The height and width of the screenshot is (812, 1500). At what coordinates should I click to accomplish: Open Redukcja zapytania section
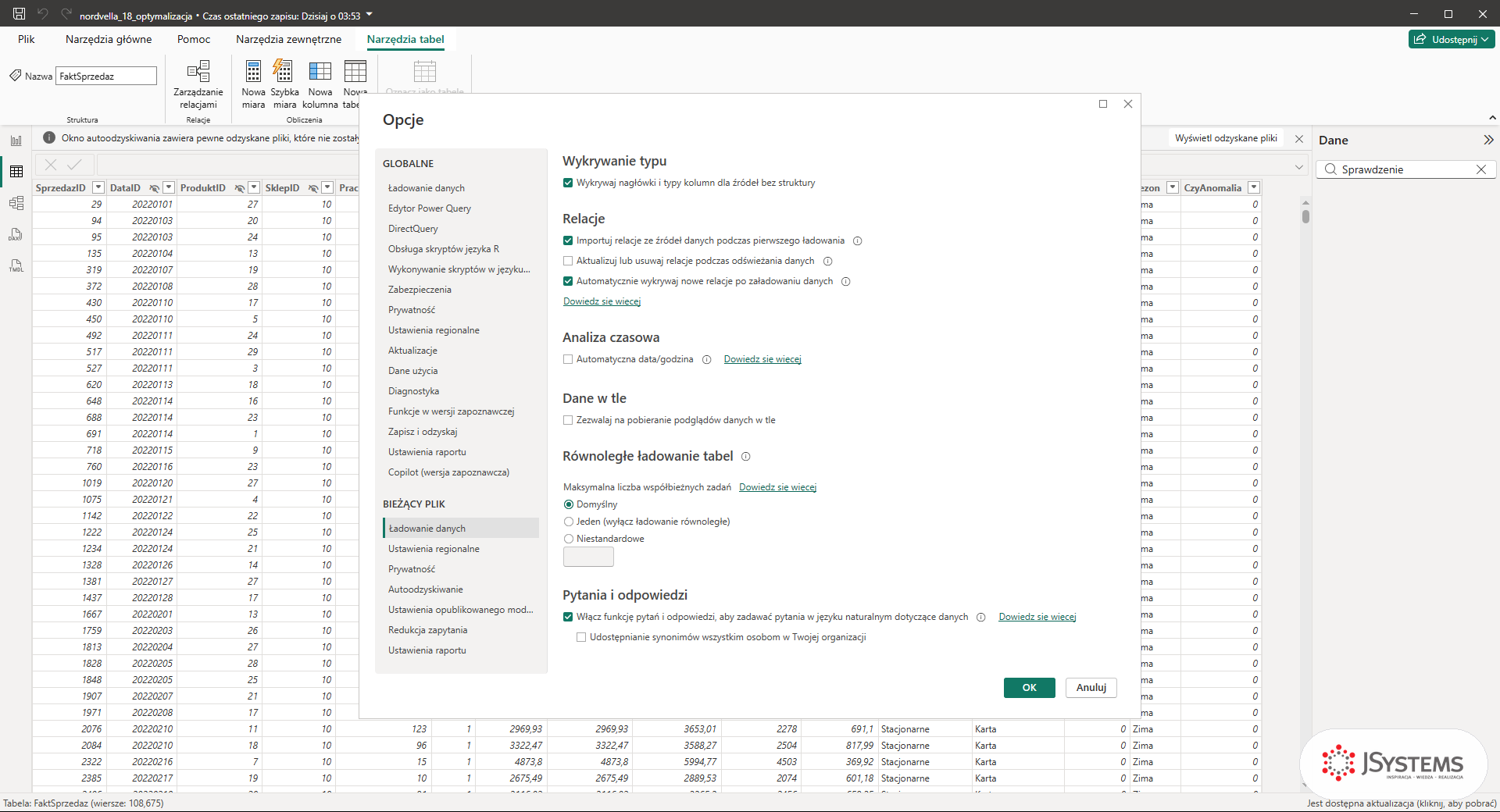pos(428,631)
